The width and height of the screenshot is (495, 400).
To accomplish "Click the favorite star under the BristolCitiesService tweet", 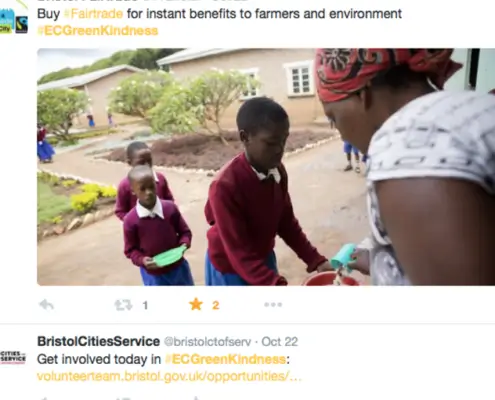I will (x=196, y=398).
